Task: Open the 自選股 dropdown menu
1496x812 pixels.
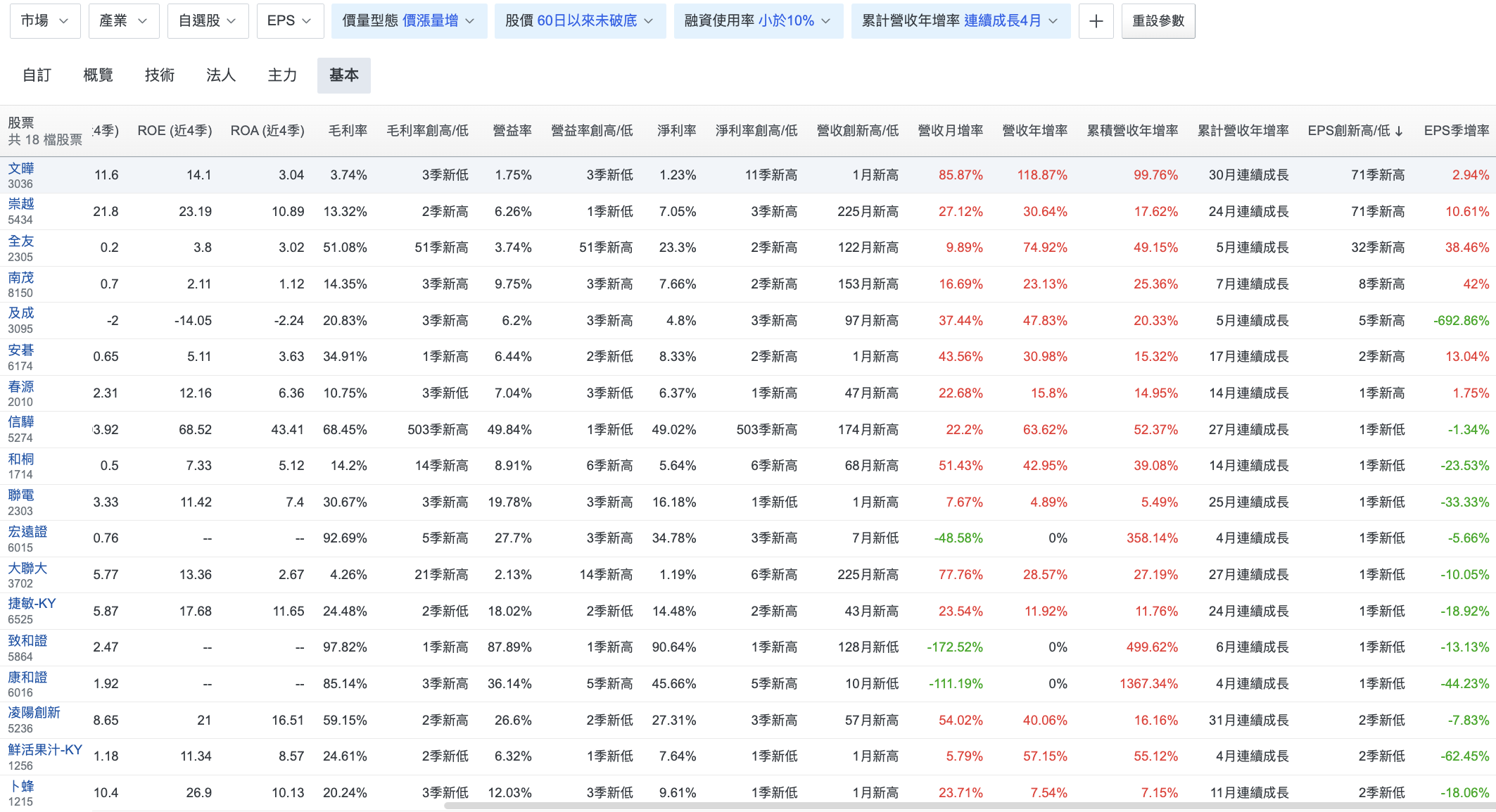Action: coord(208,21)
